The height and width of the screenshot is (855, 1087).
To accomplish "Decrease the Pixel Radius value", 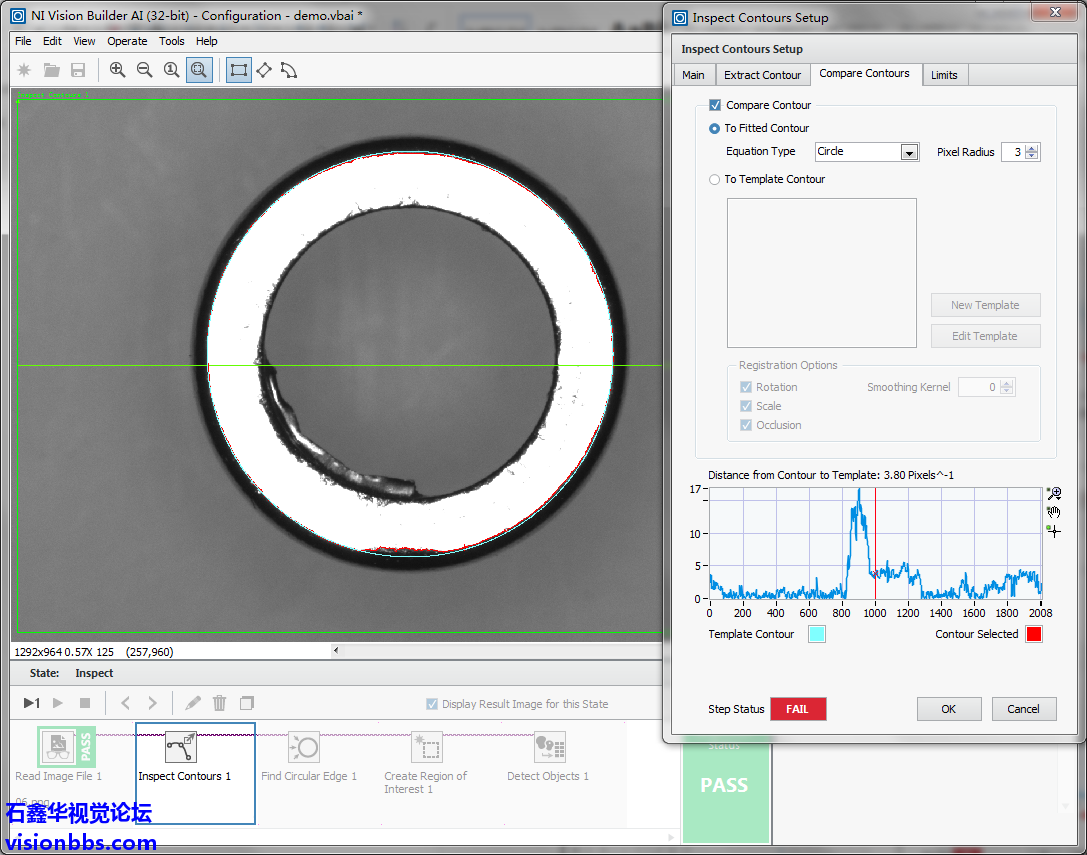I will coord(1032,156).
